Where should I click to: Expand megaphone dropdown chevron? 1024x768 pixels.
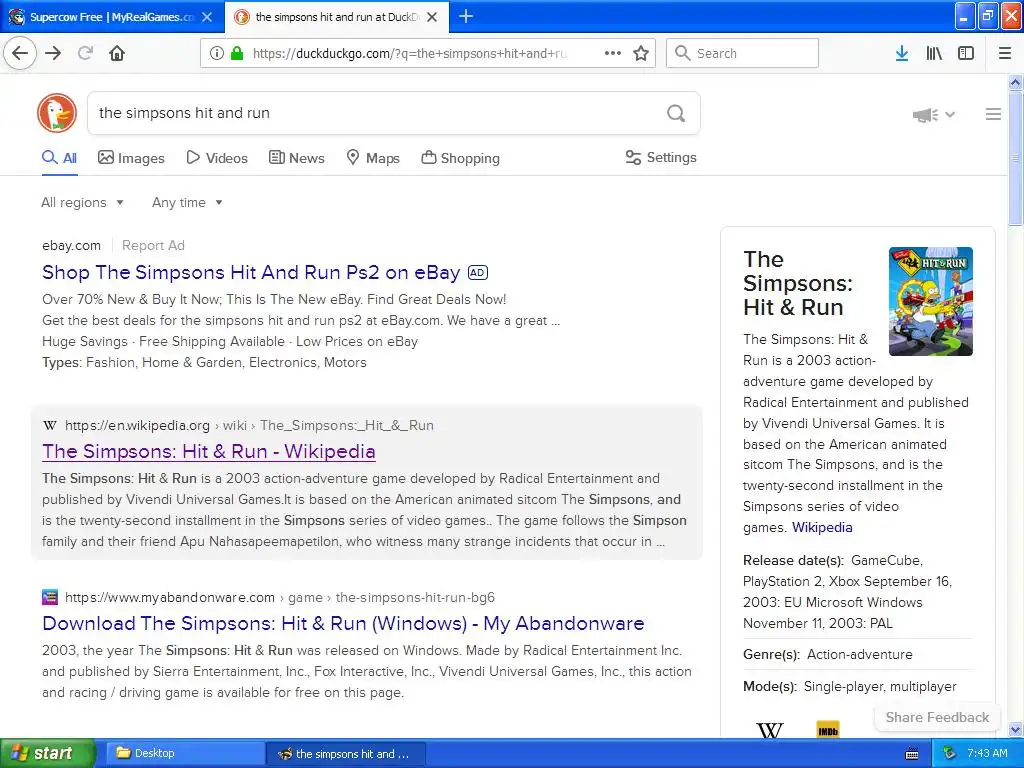[950, 115]
